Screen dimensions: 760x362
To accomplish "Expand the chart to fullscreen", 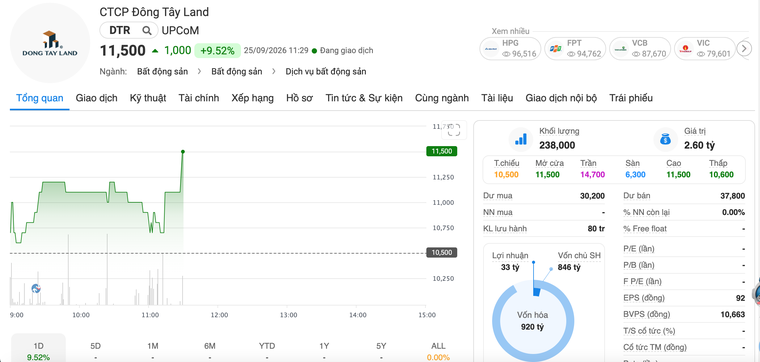I will [x=453, y=129].
